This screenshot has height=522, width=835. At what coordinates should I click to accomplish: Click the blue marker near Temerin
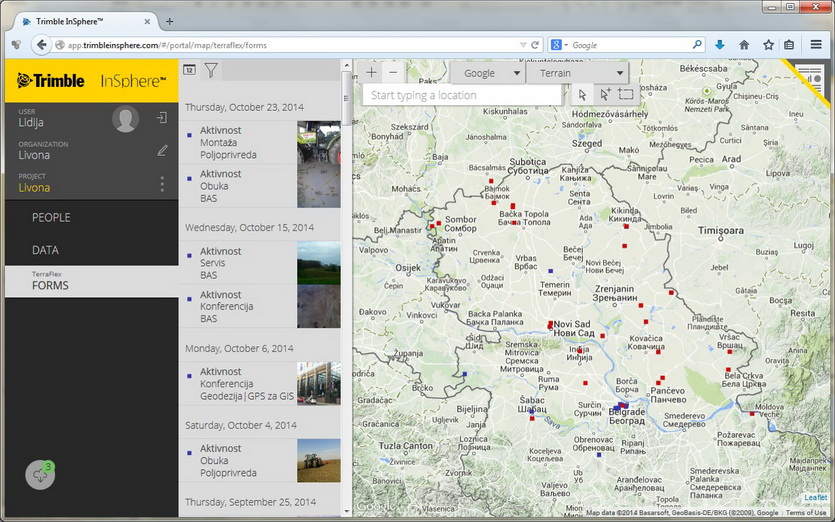coord(551,271)
